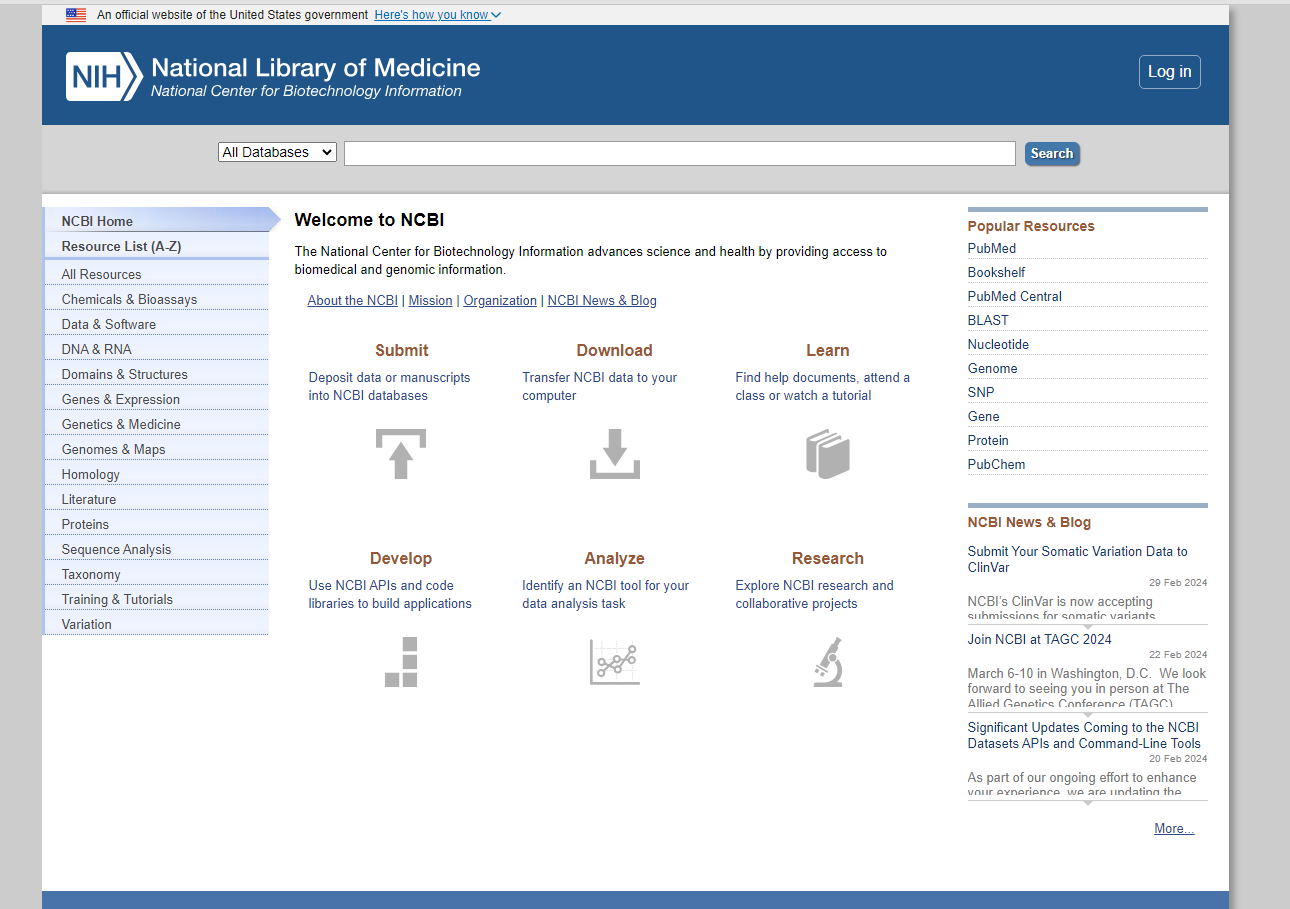Open PubMed Central resource link

coord(1015,296)
